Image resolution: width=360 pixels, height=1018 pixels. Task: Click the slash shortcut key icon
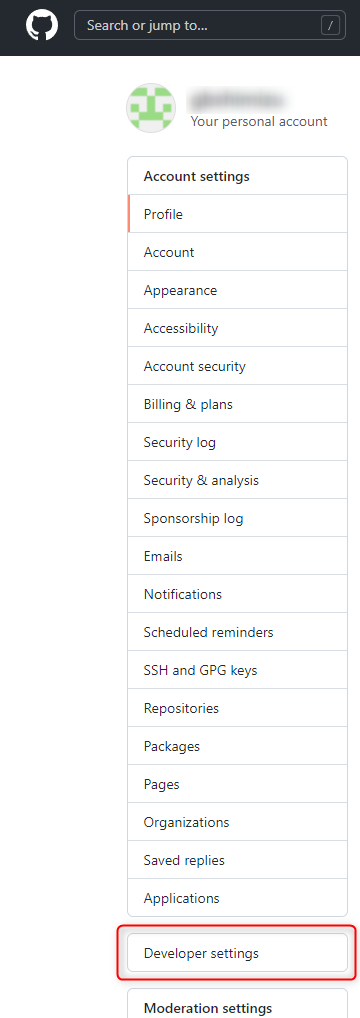pos(331,26)
